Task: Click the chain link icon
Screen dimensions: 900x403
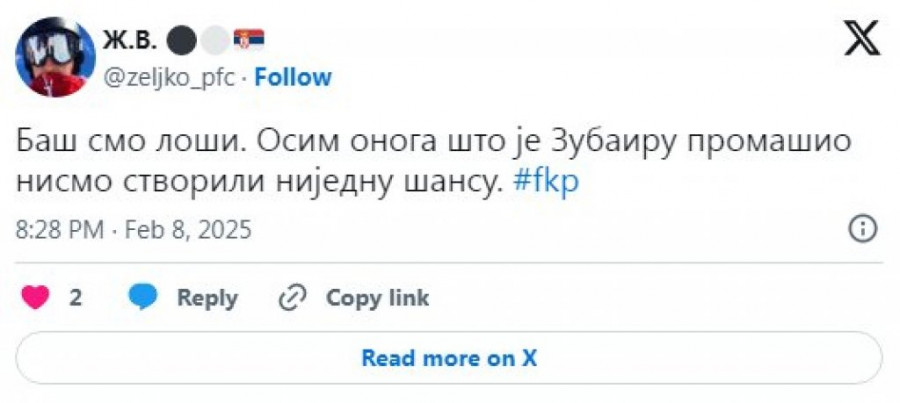Action: coord(293,297)
